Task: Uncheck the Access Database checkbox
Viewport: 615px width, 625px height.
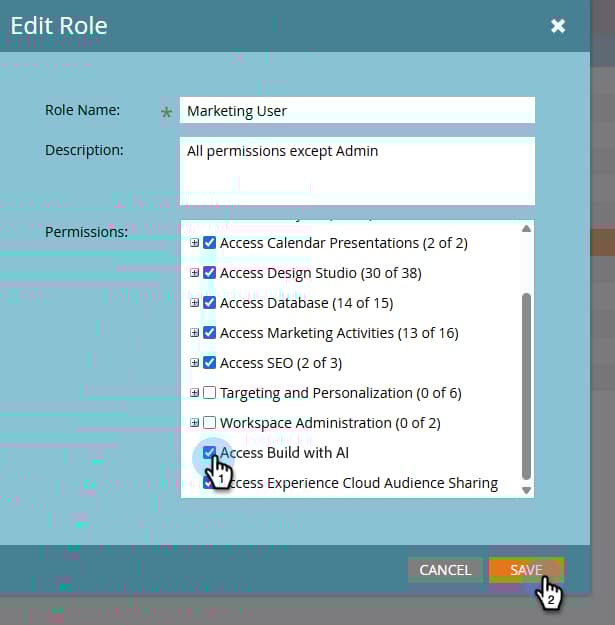Action: 210,303
